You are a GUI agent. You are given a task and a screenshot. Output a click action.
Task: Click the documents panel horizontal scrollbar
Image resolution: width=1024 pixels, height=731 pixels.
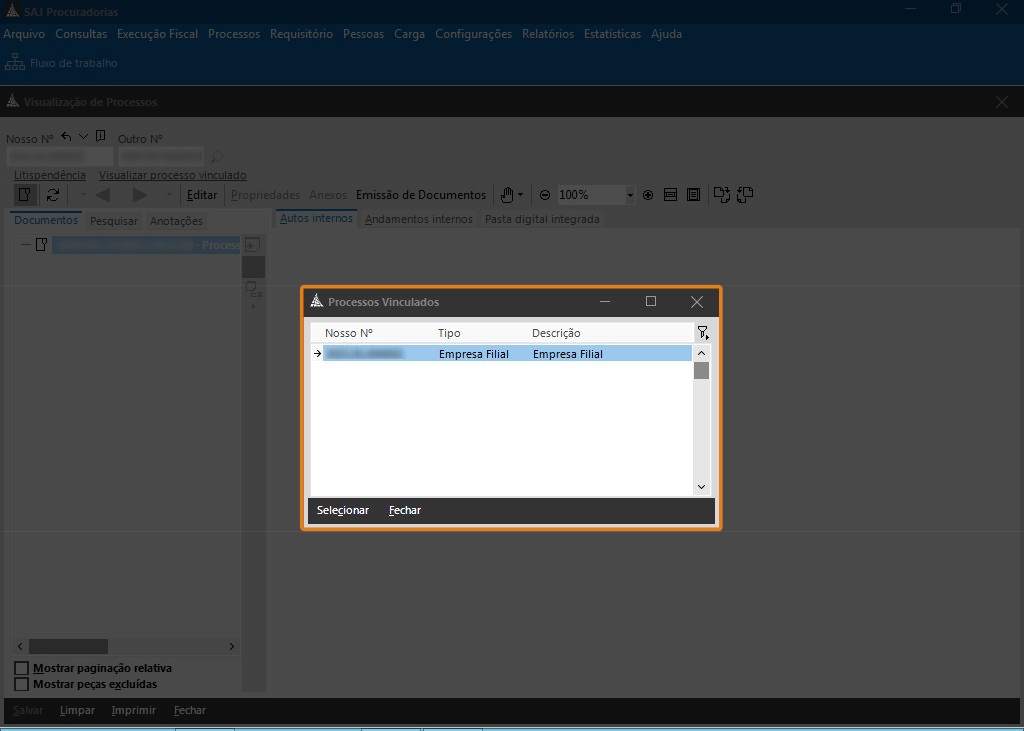point(68,646)
